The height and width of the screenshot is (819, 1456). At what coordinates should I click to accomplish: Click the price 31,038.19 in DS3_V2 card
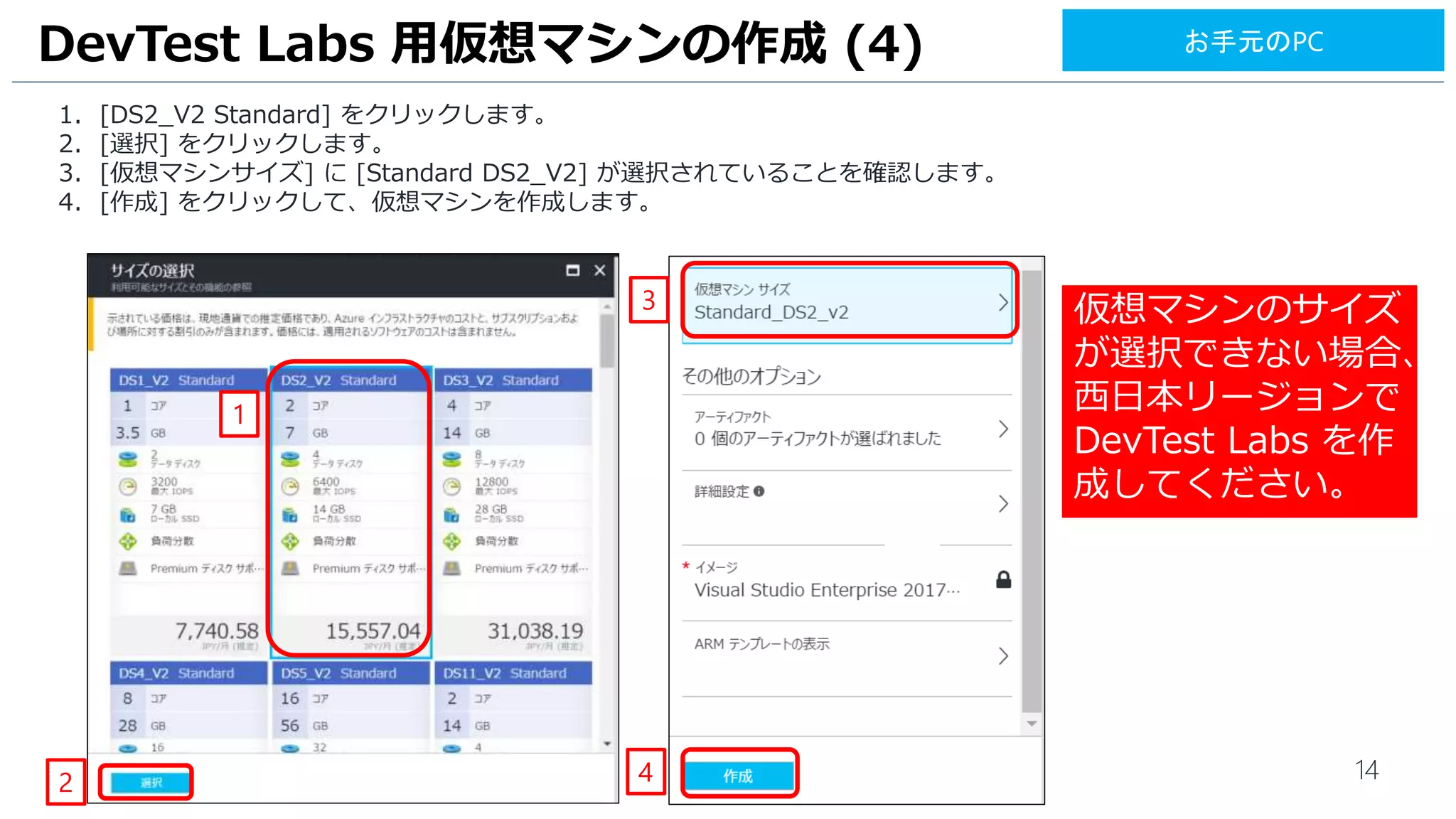pos(535,631)
